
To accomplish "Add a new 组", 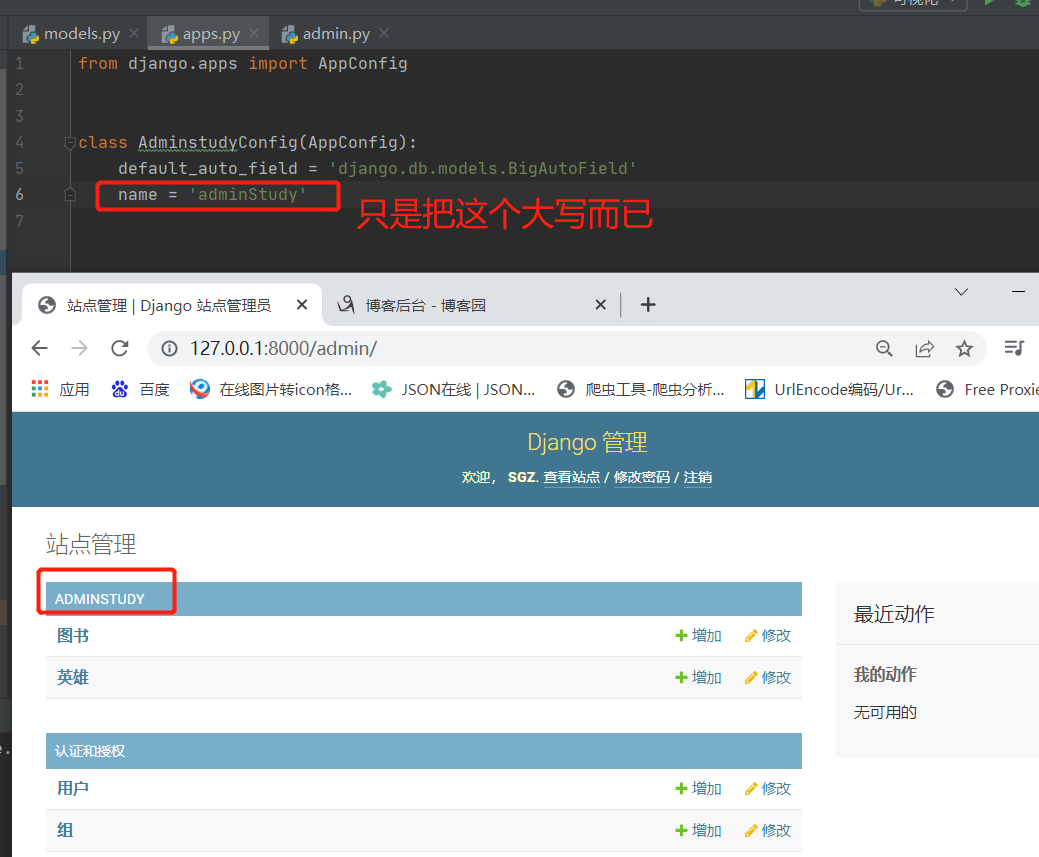I will coord(698,830).
